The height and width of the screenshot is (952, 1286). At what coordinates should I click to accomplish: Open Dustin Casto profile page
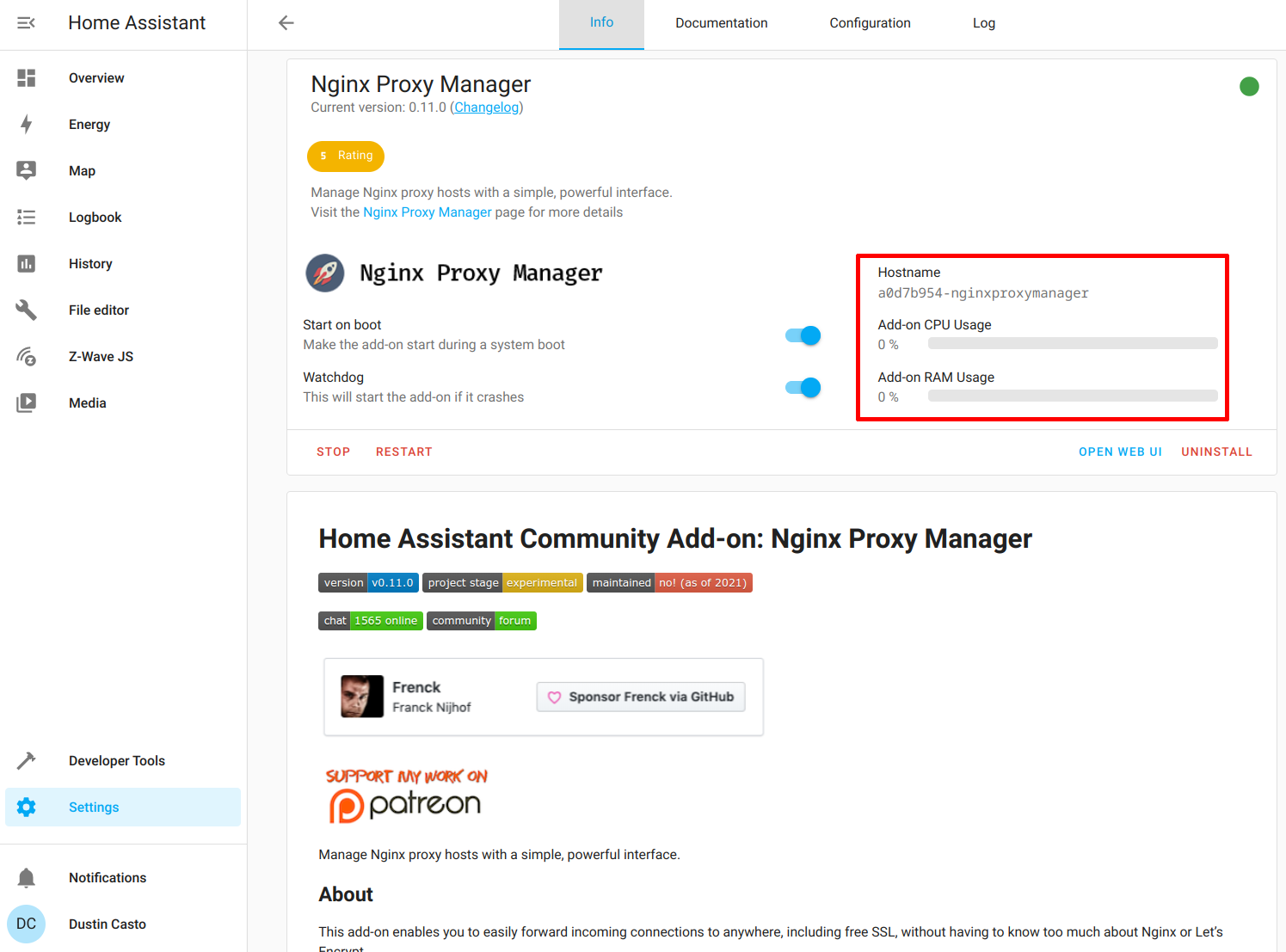123,924
